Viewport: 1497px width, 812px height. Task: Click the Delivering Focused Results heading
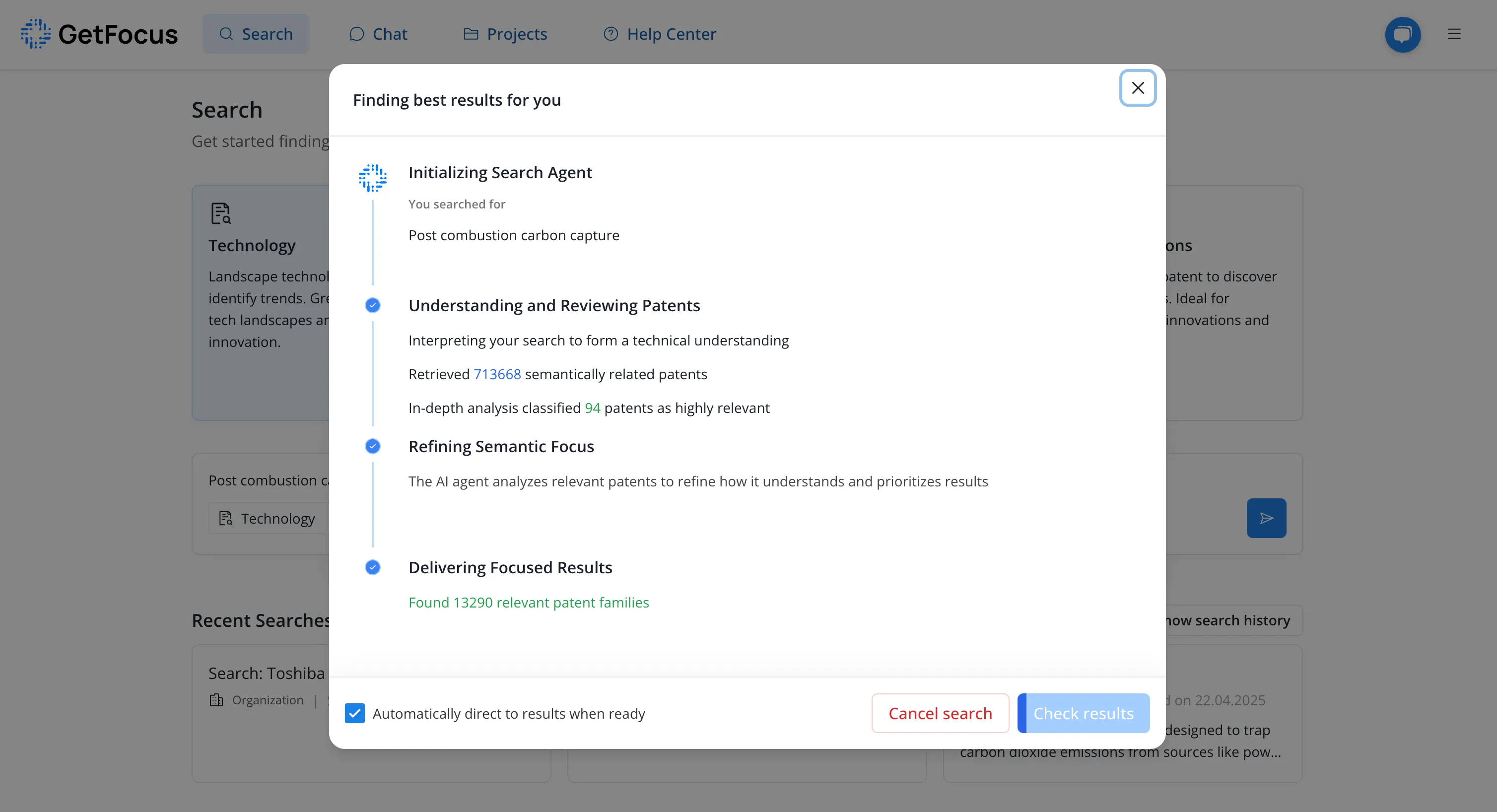[510, 567]
